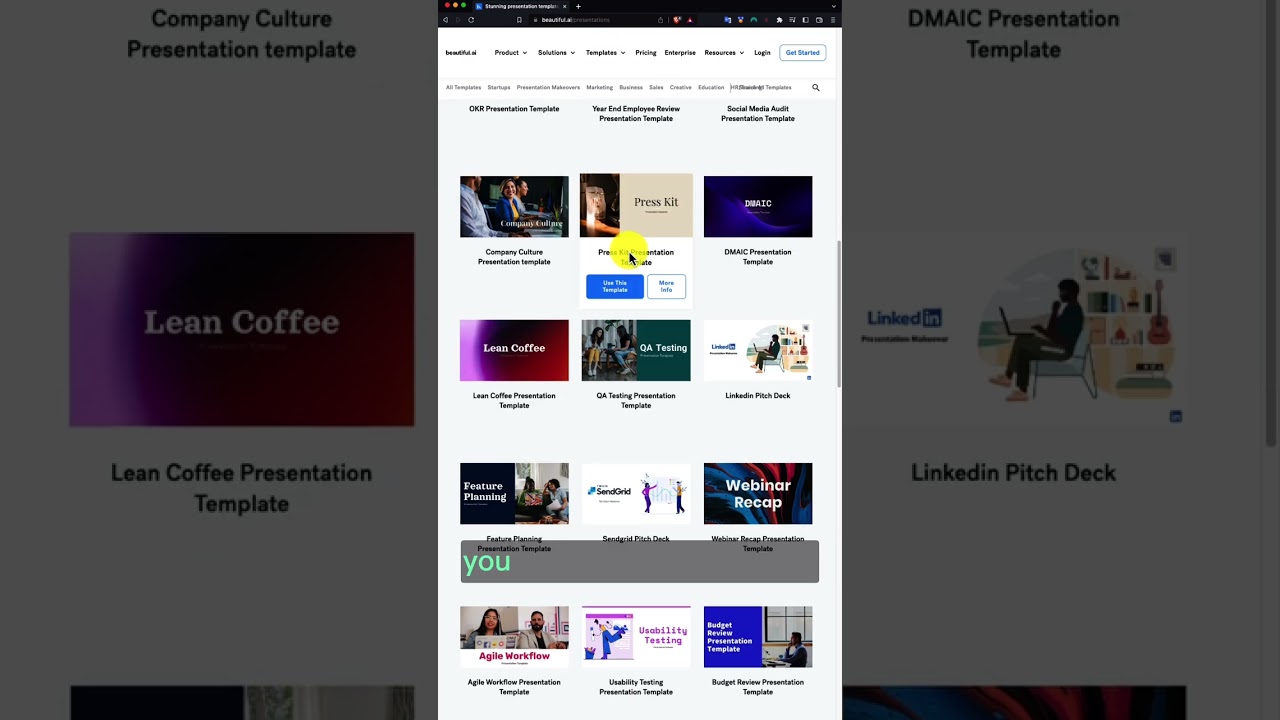Screen dimensions: 1280x720
Task: Expand the Product dropdown menu
Action: pyautogui.click(x=510, y=53)
